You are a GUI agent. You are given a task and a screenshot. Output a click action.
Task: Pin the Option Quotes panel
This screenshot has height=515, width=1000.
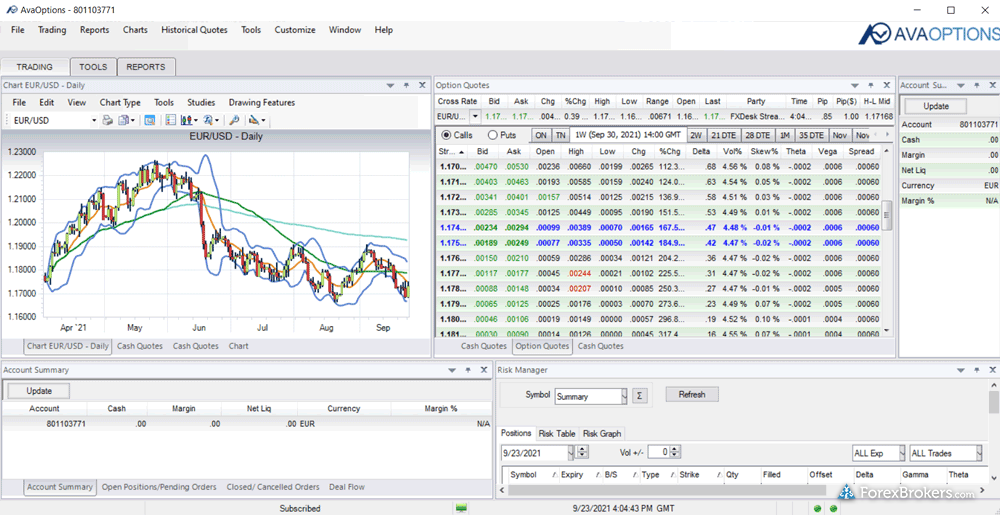coord(871,86)
